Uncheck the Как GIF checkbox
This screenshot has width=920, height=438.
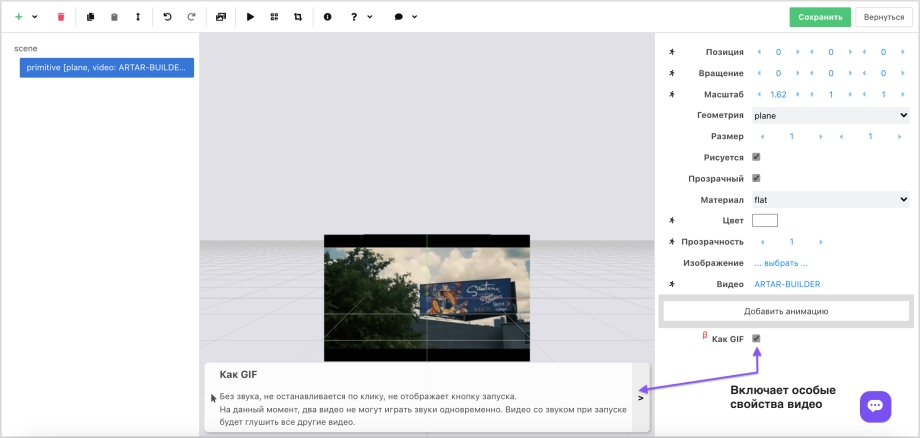[756, 338]
